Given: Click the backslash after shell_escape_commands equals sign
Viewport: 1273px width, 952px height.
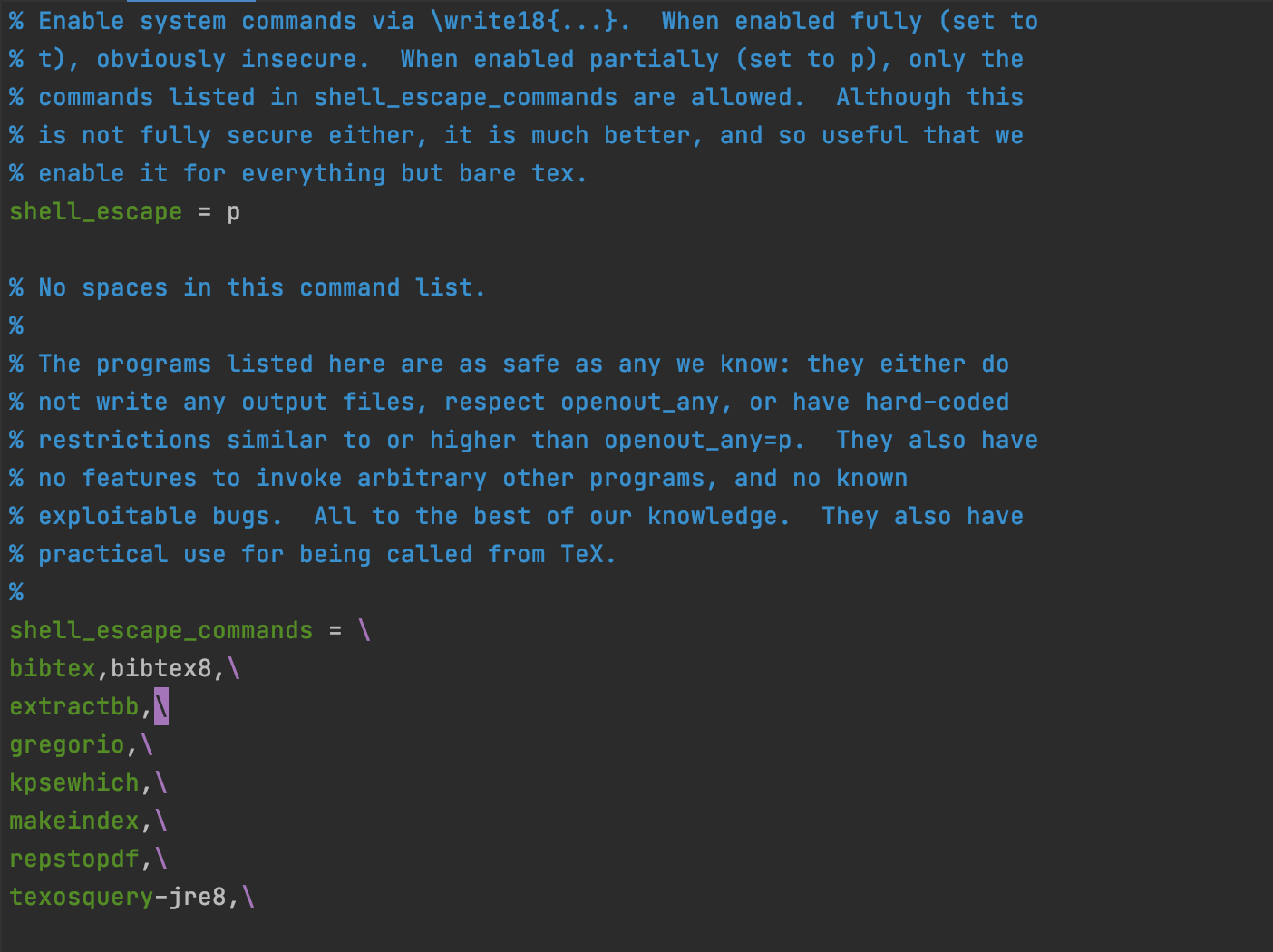Looking at the screenshot, I should 364,631.
